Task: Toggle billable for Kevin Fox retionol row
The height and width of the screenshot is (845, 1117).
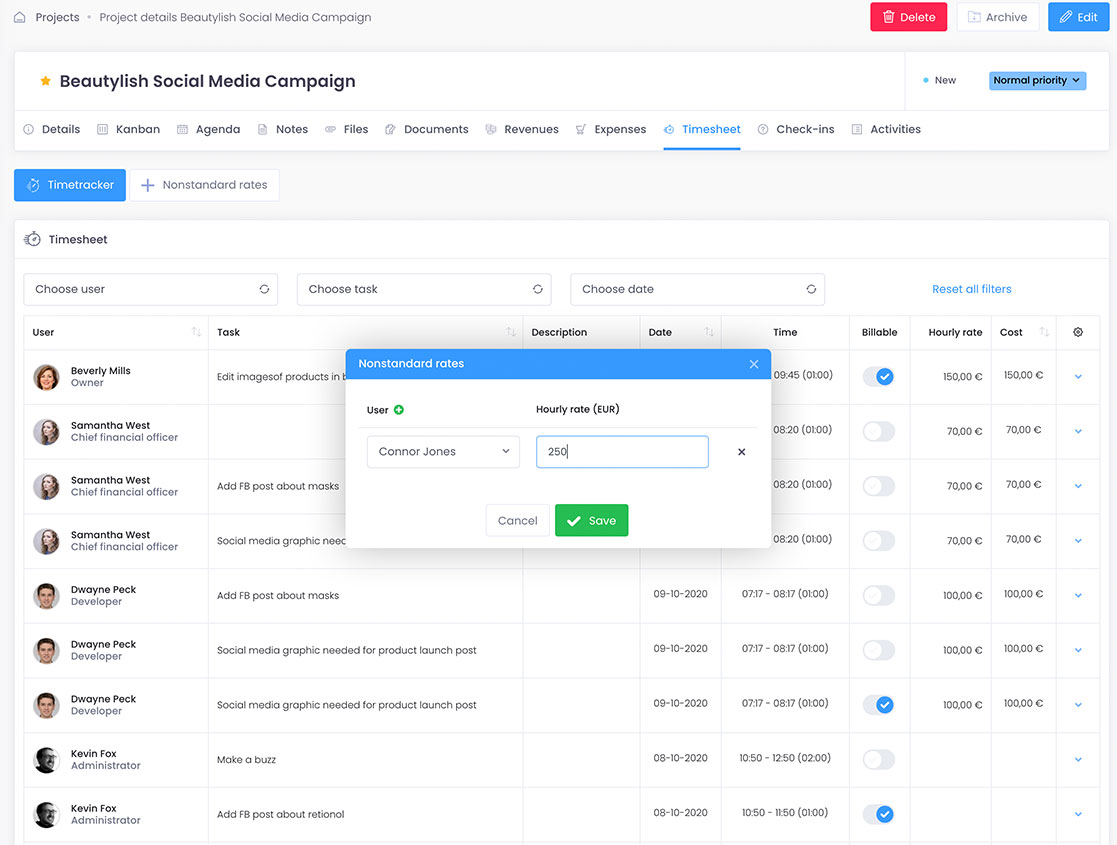Action: coord(878,814)
